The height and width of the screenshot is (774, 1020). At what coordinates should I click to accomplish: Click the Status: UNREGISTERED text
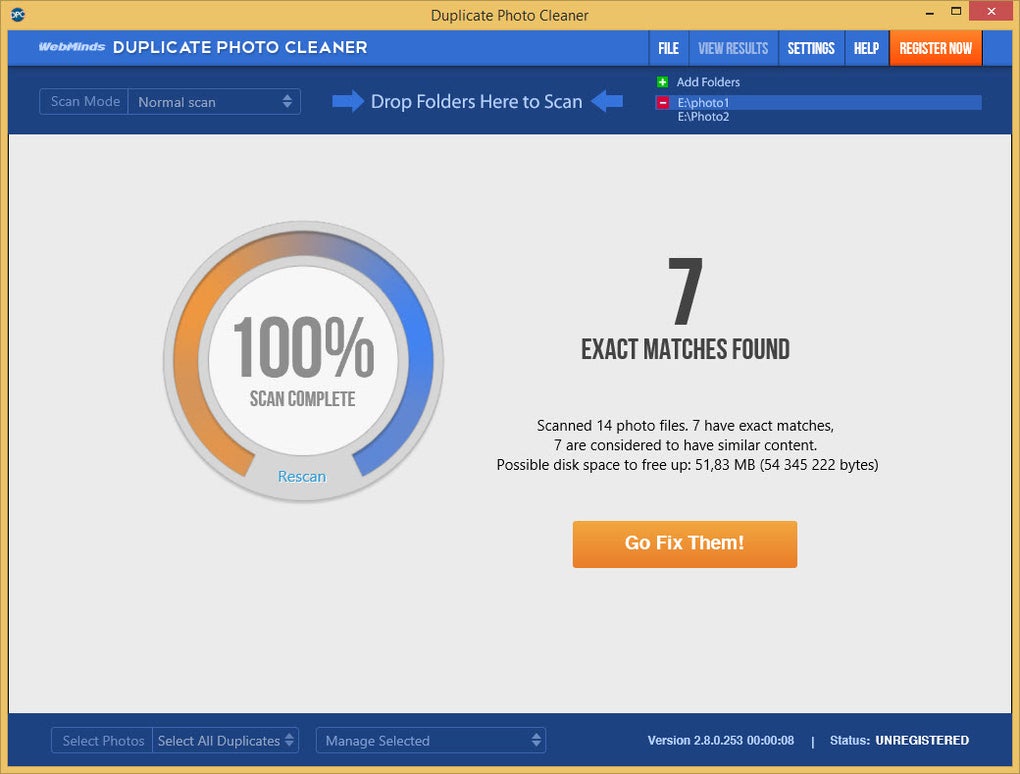[899, 740]
